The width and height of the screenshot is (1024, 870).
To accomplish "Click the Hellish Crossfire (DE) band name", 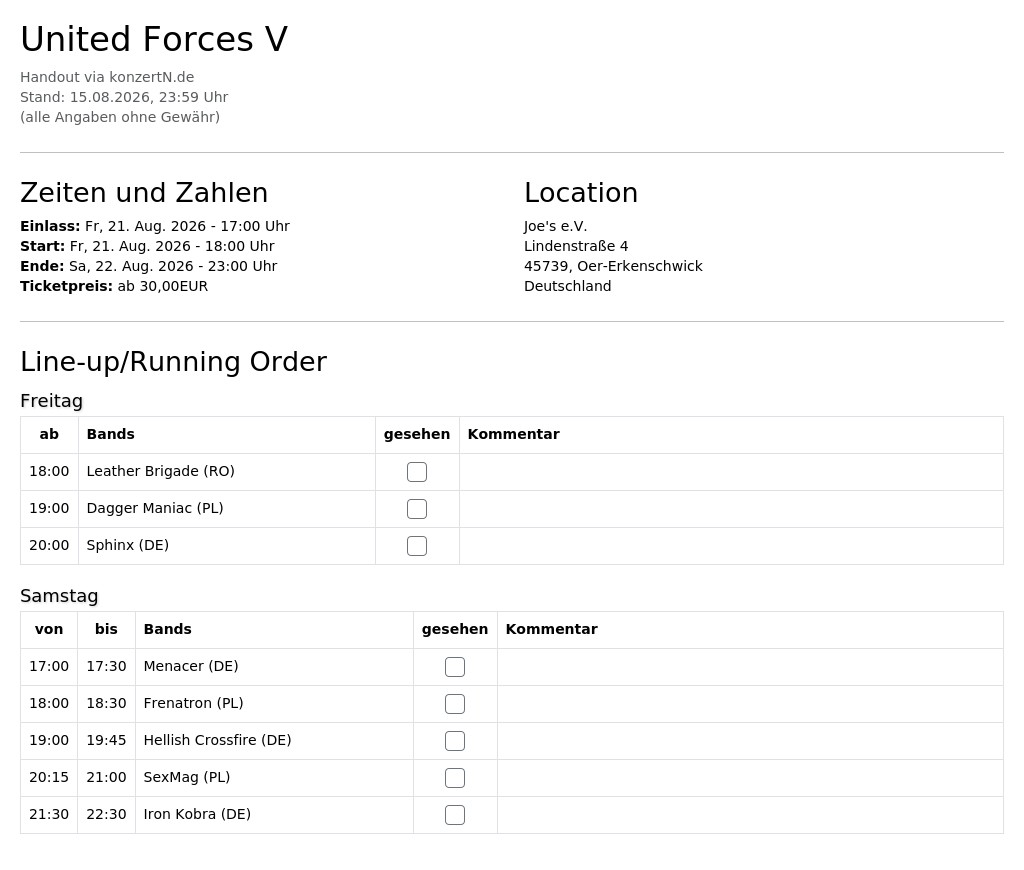I will point(217,740).
